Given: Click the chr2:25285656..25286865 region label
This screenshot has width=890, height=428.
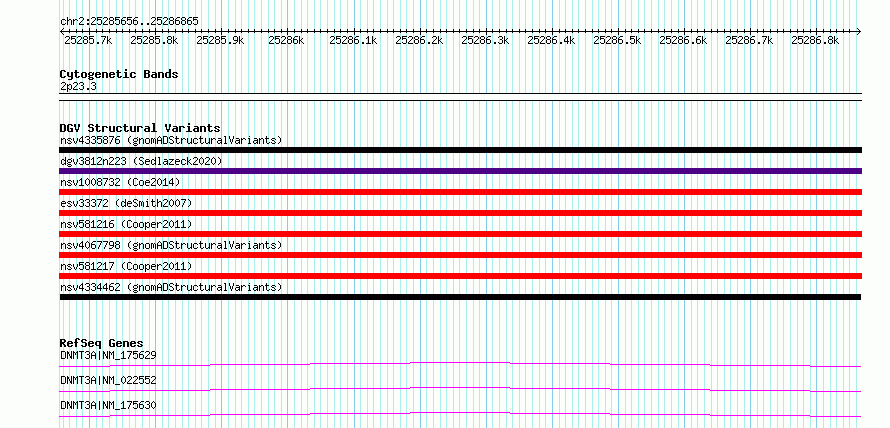Looking at the screenshot, I should pyautogui.click(x=129, y=22).
